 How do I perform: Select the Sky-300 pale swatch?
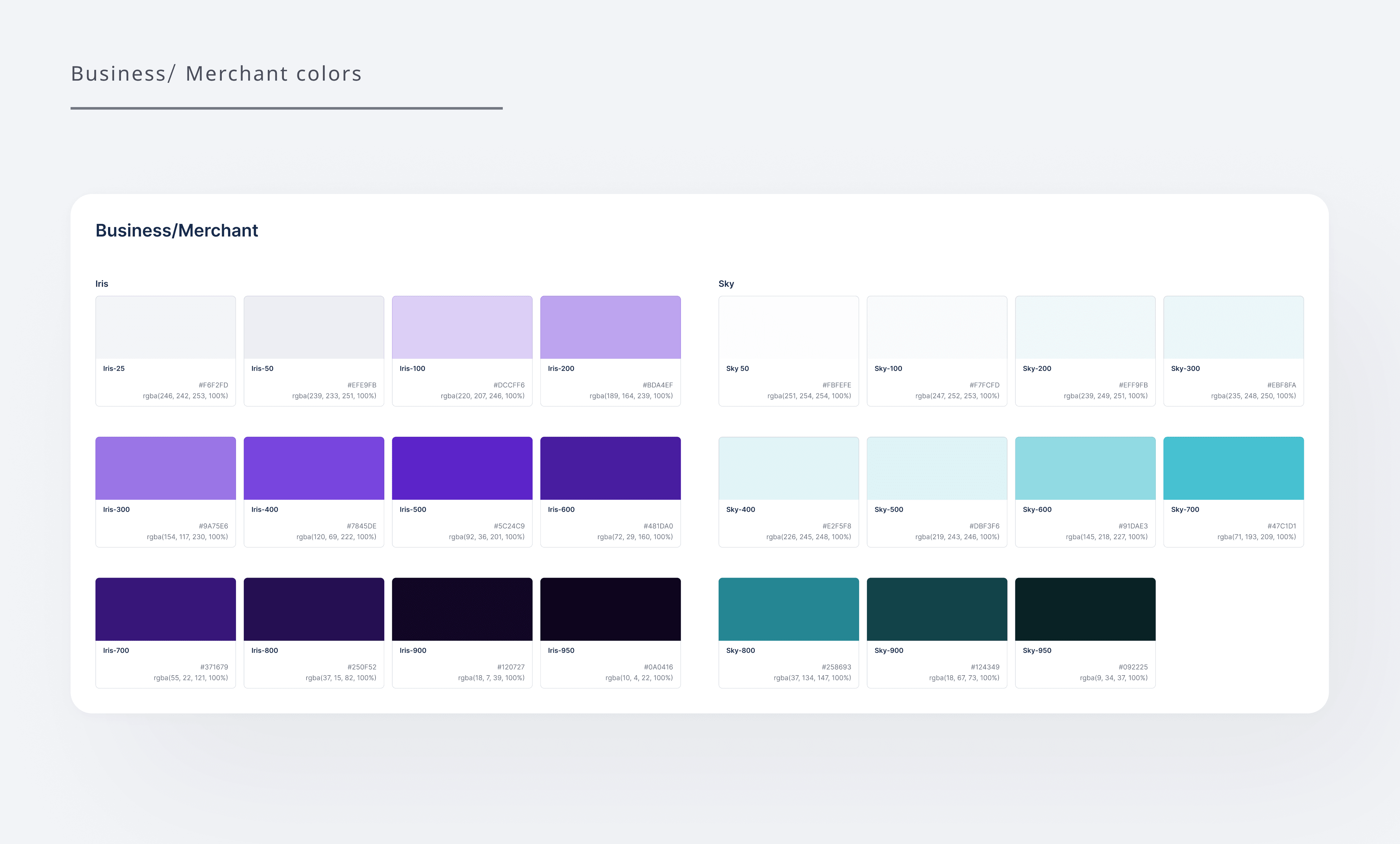[x=1233, y=327]
